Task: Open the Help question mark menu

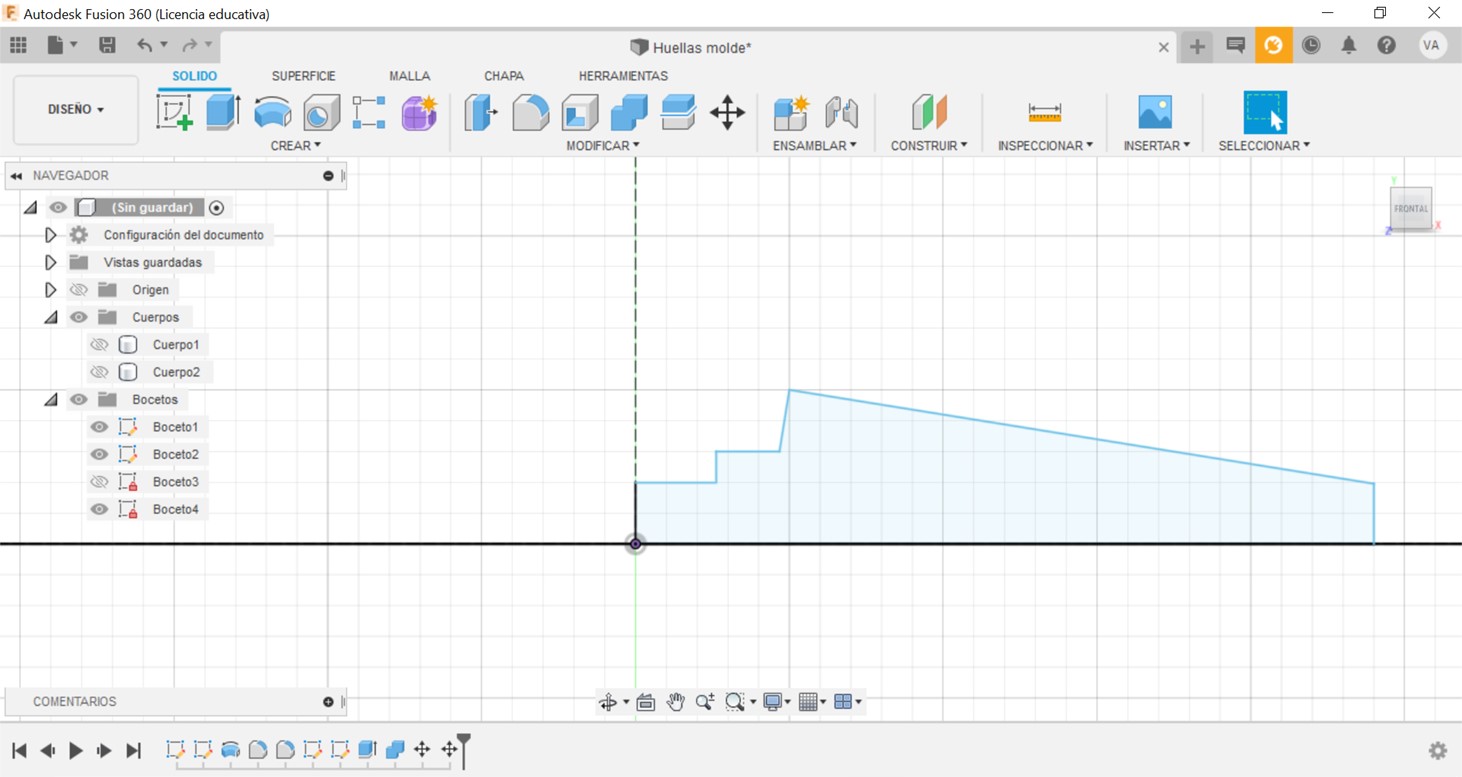Action: tap(1386, 45)
